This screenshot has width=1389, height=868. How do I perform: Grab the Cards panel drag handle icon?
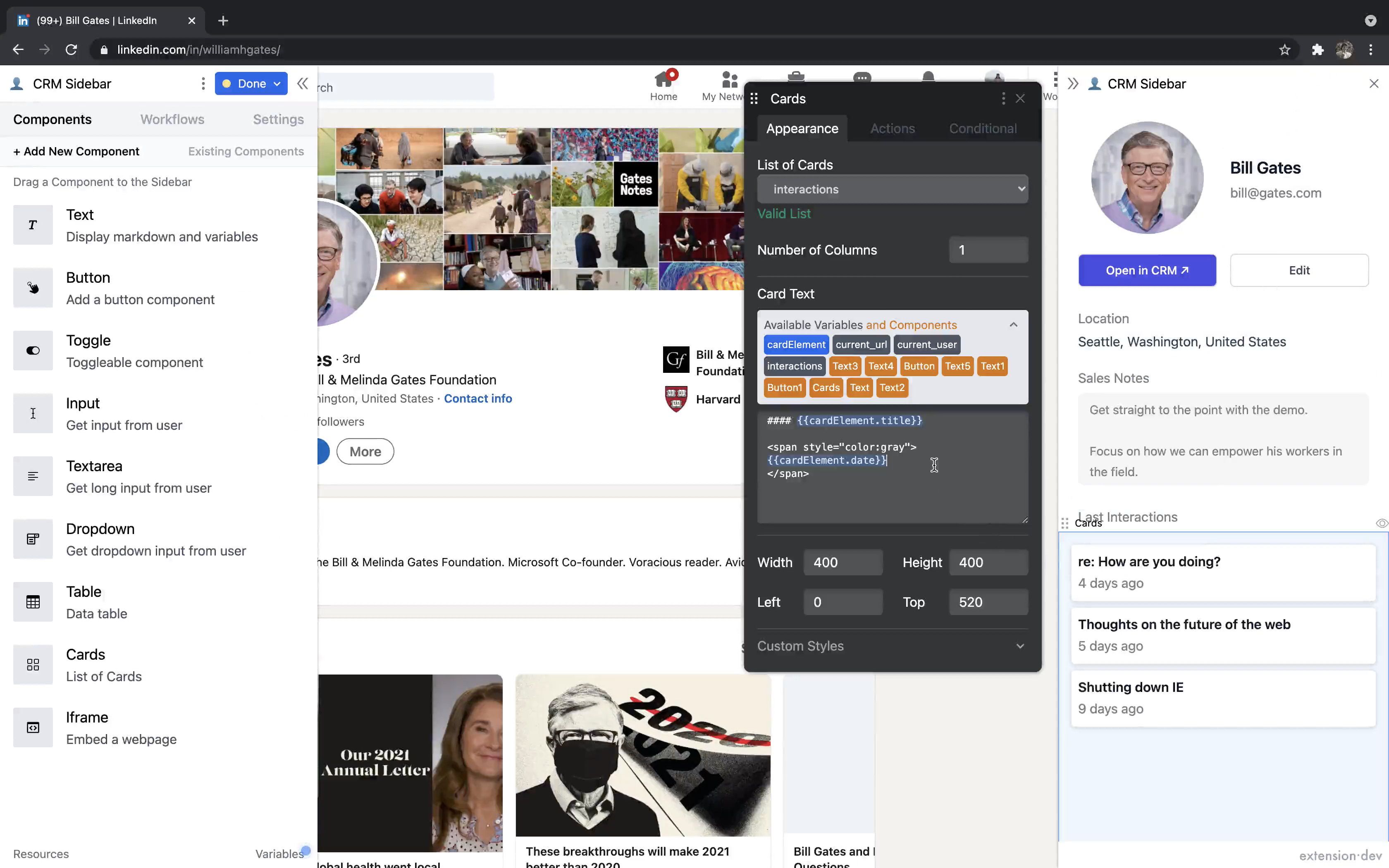click(x=754, y=99)
